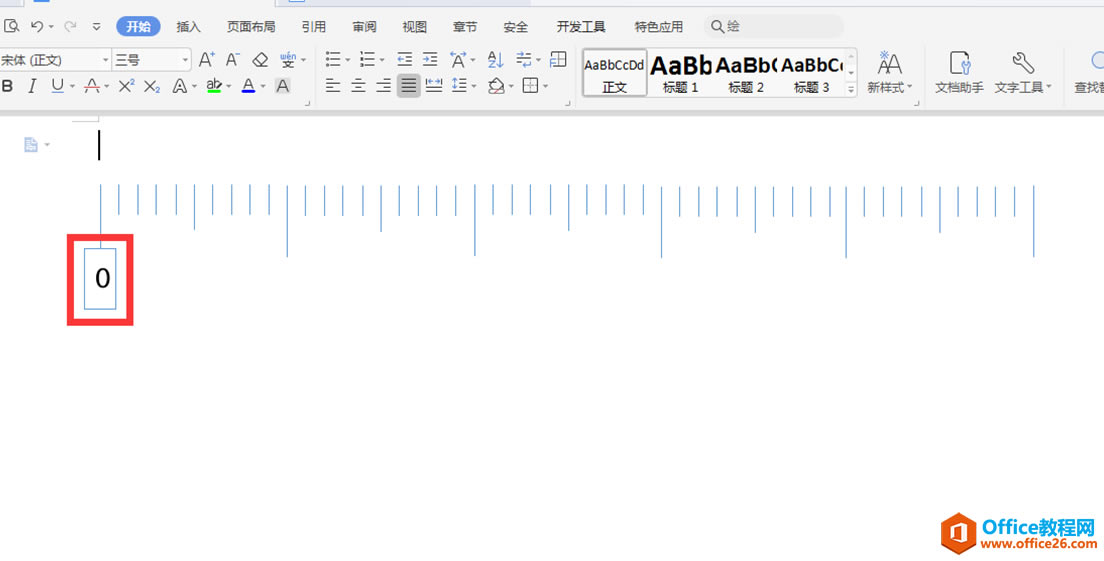
Task: Decrease paragraph indent
Action: [x=404, y=59]
